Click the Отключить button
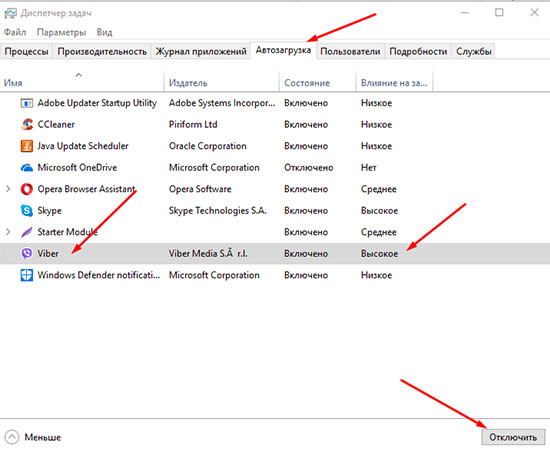This screenshot has width=550, height=452. (x=513, y=437)
